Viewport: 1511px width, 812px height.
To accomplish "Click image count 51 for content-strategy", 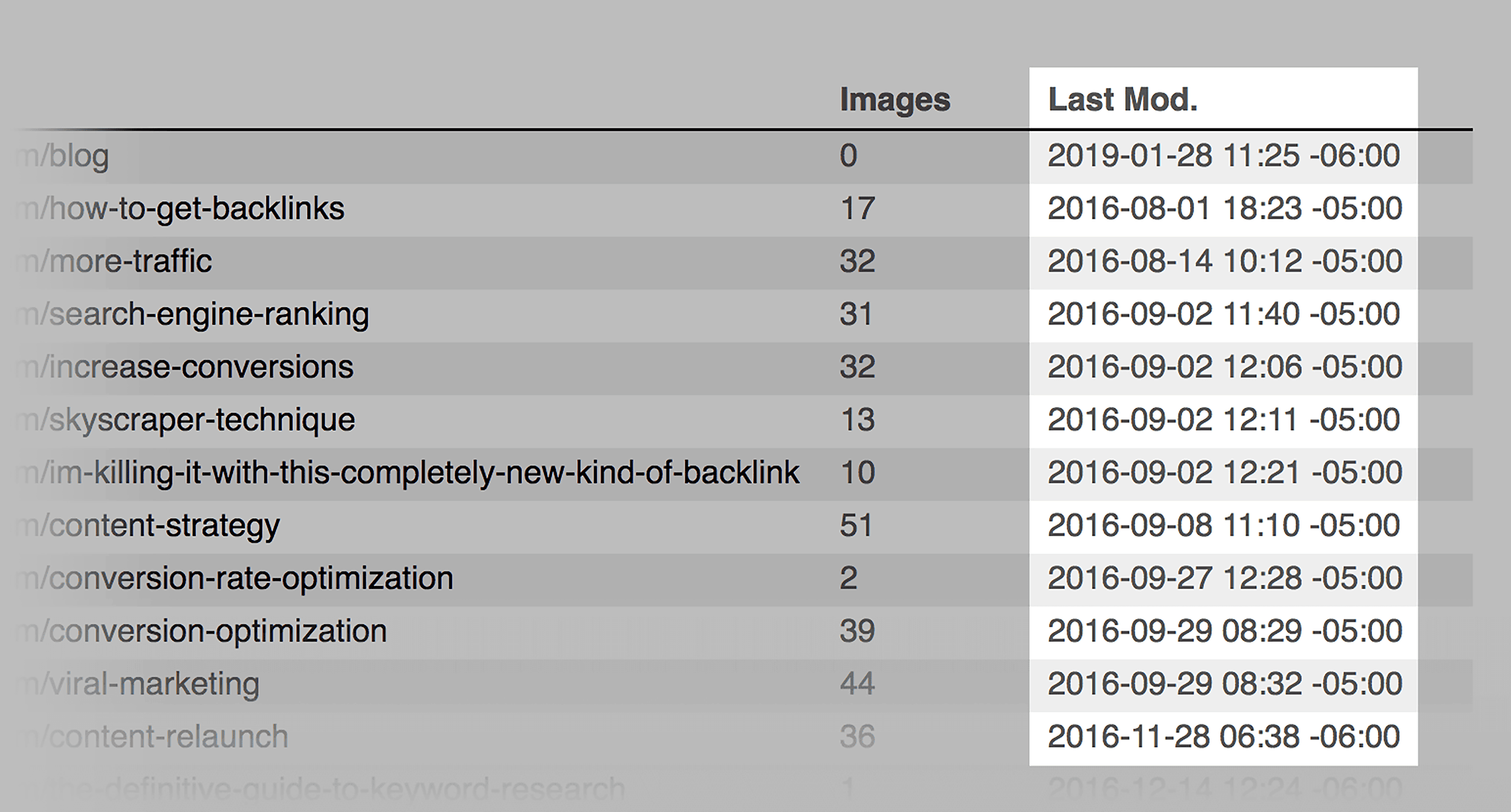I will (856, 526).
